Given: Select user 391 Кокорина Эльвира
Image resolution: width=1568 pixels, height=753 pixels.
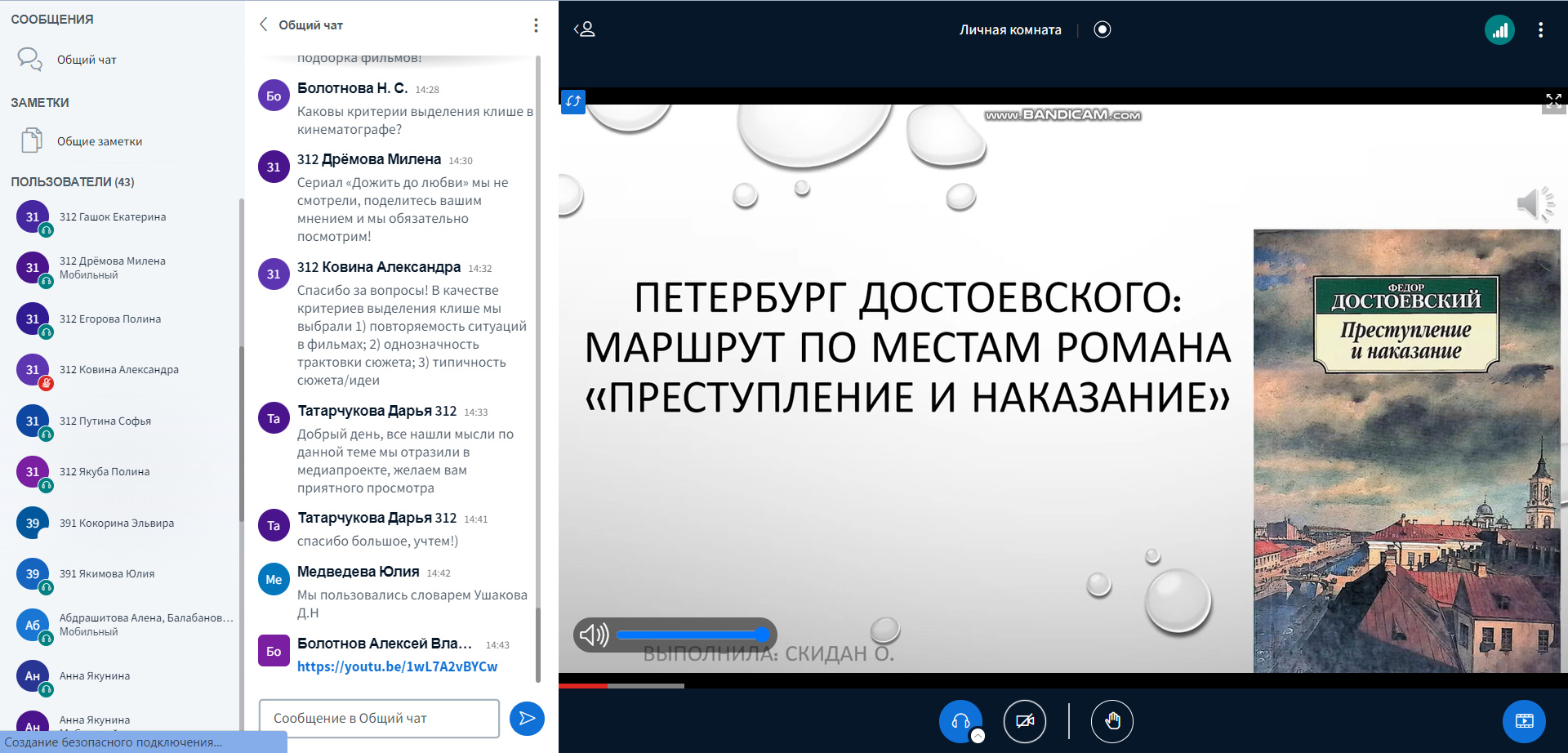Looking at the screenshot, I should (122, 524).
